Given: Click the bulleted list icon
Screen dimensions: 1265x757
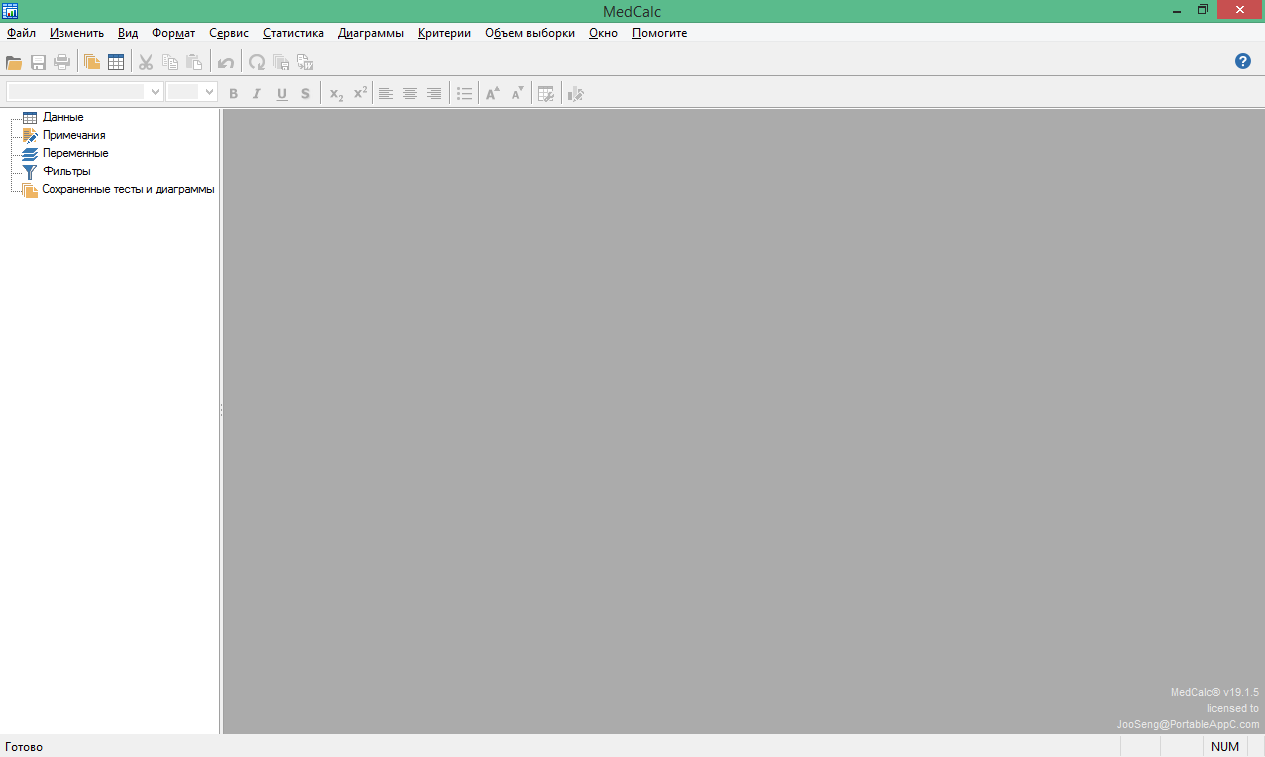Looking at the screenshot, I should [x=464, y=93].
